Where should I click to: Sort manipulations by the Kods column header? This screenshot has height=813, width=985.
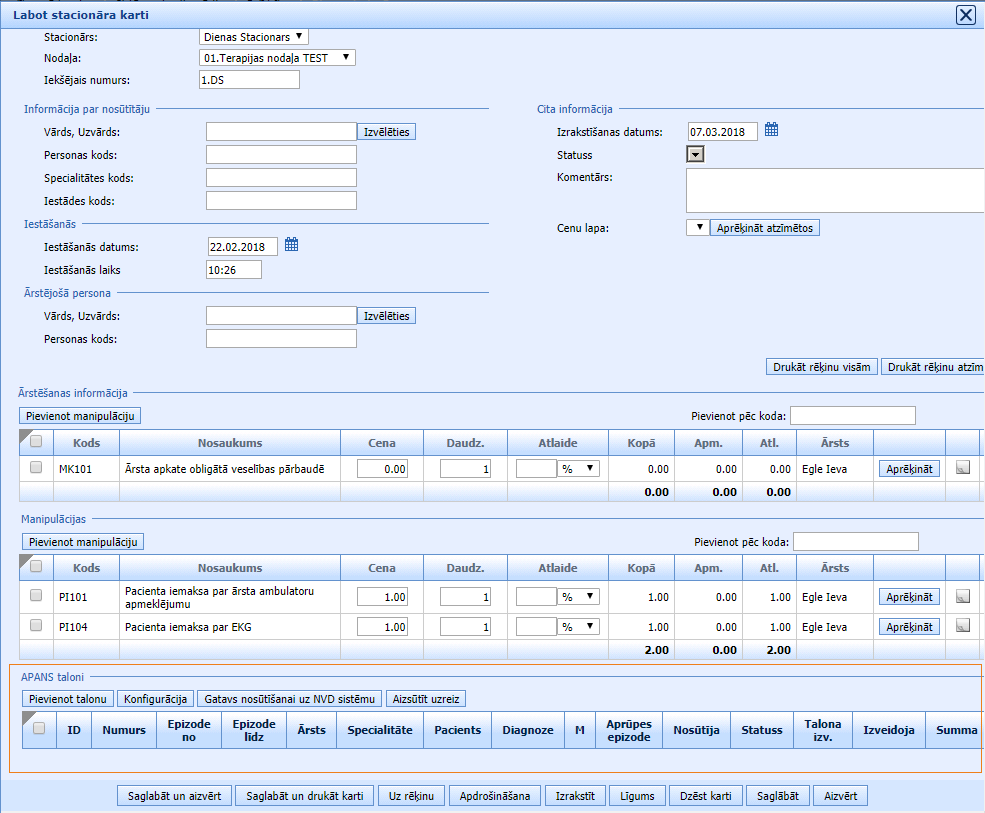coord(87,568)
